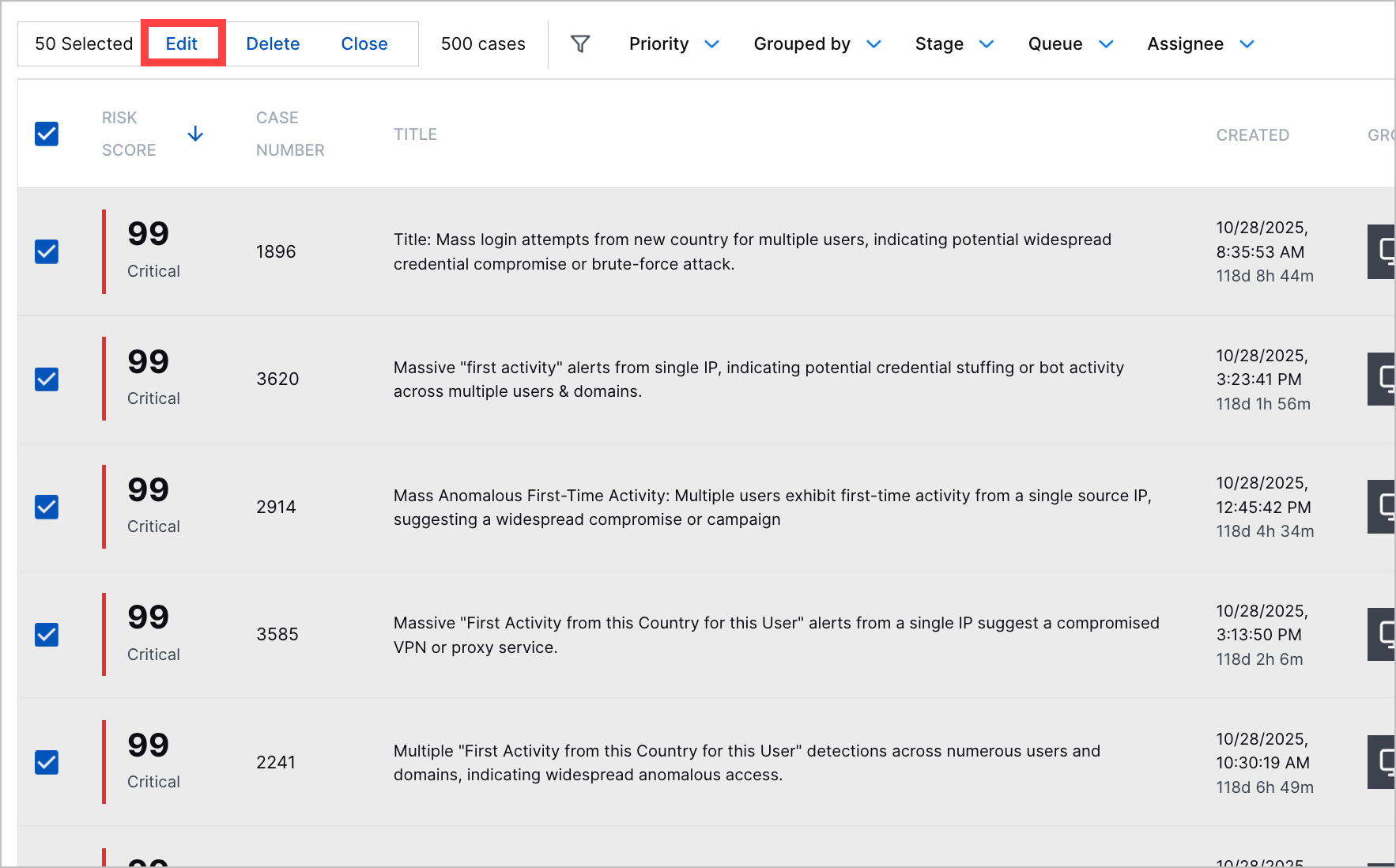
Task: Click monitor icon for case 2914
Action: point(1383,507)
